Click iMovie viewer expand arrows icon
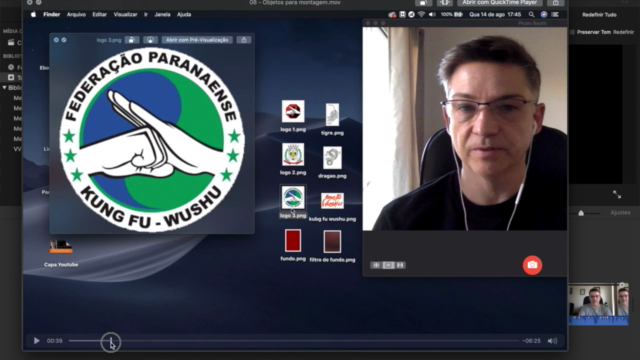The image size is (640, 360). point(617,195)
